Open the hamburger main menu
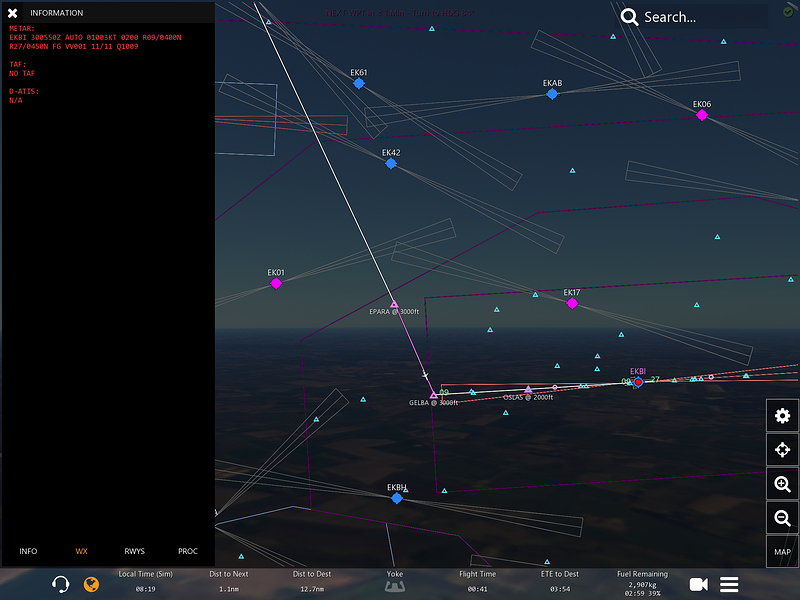Image resolution: width=800 pixels, height=600 pixels. tap(729, 584)
